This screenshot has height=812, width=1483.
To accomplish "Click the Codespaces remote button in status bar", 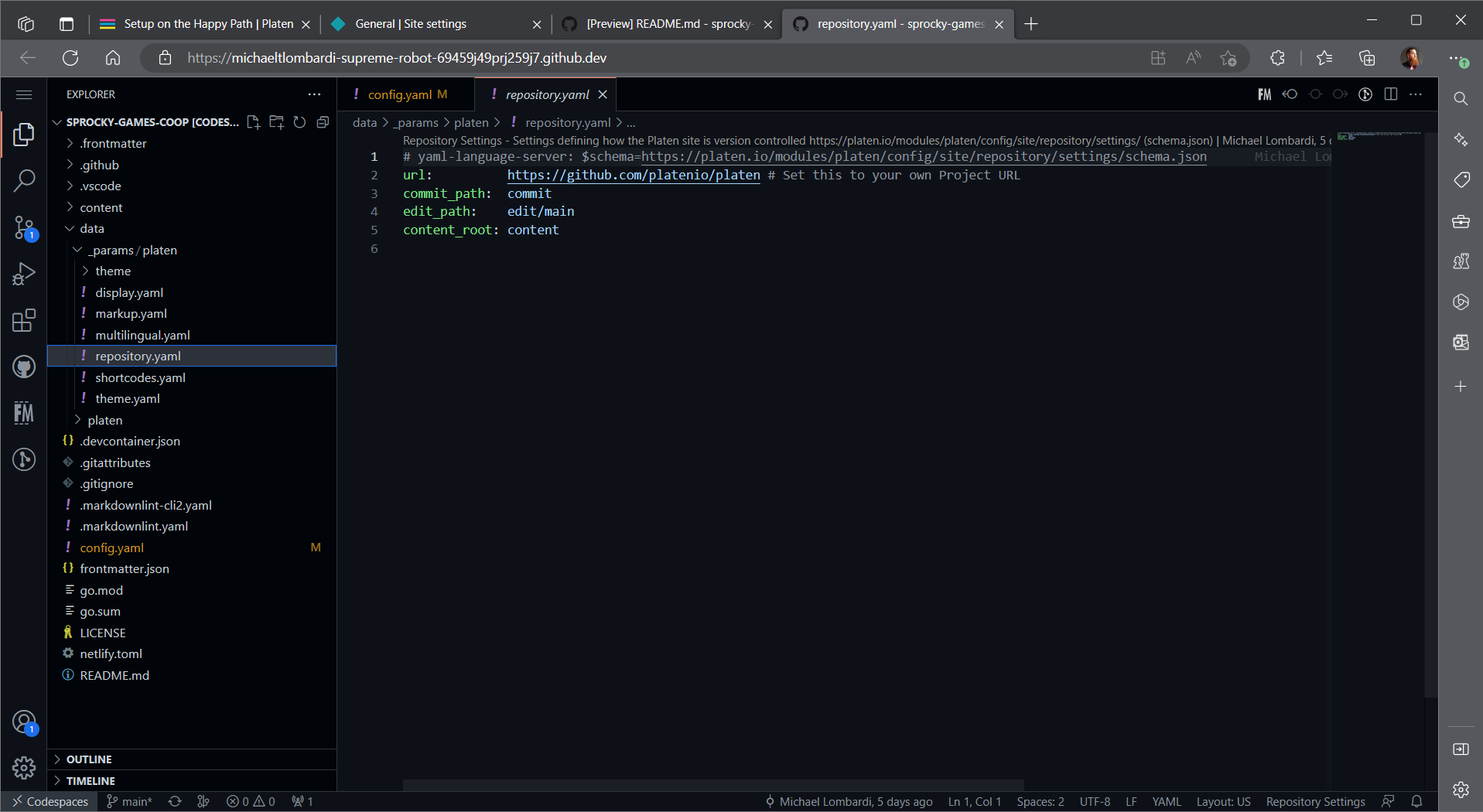I will (50, 802).
